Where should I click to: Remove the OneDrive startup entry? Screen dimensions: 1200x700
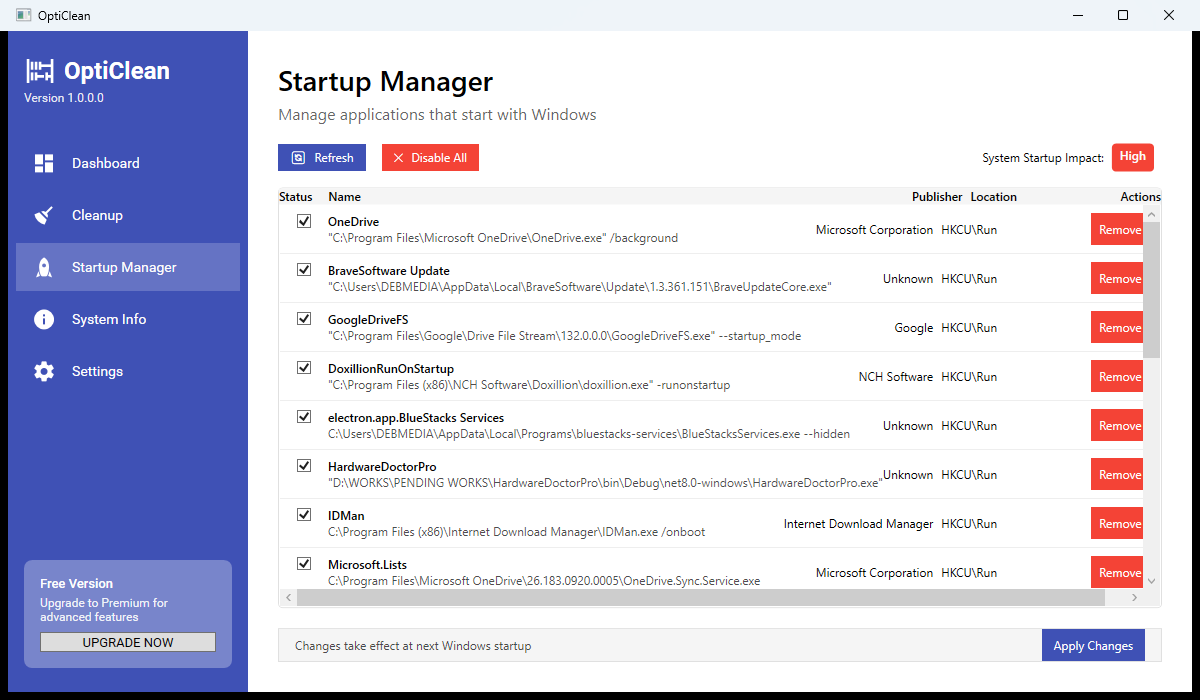click(1118, 230)
